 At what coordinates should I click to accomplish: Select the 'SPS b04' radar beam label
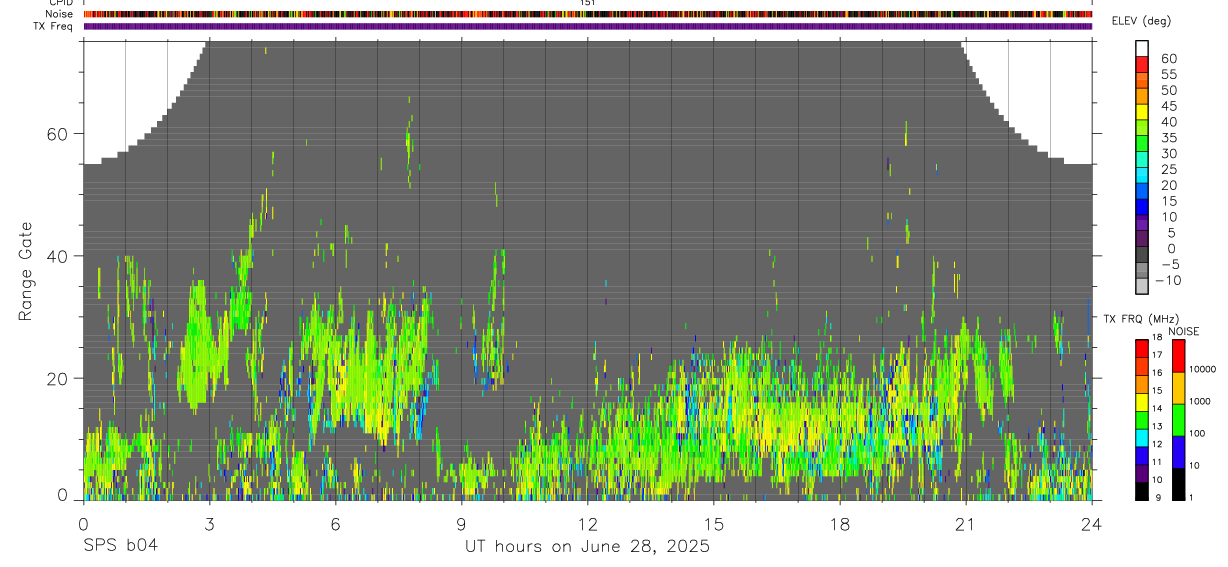click(120, 547)
